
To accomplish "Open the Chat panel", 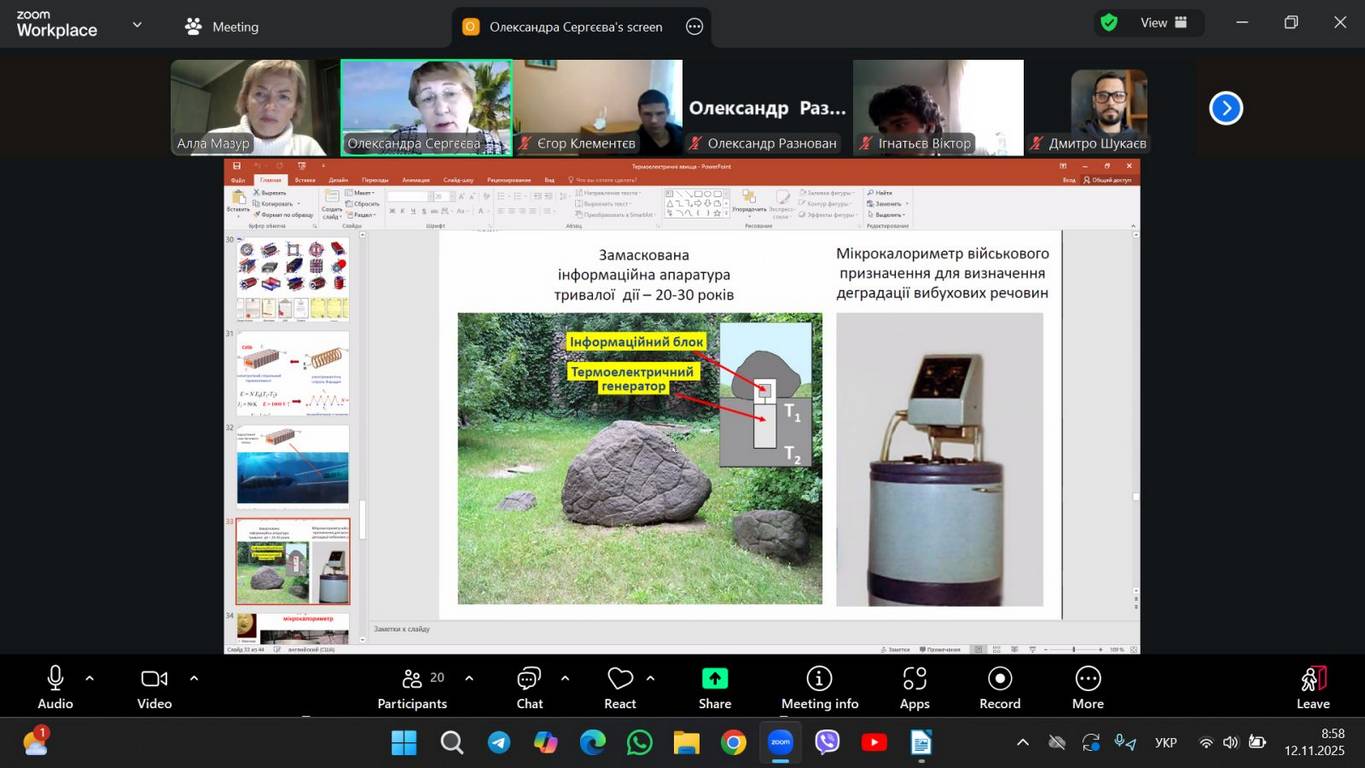I will [529, 687].
